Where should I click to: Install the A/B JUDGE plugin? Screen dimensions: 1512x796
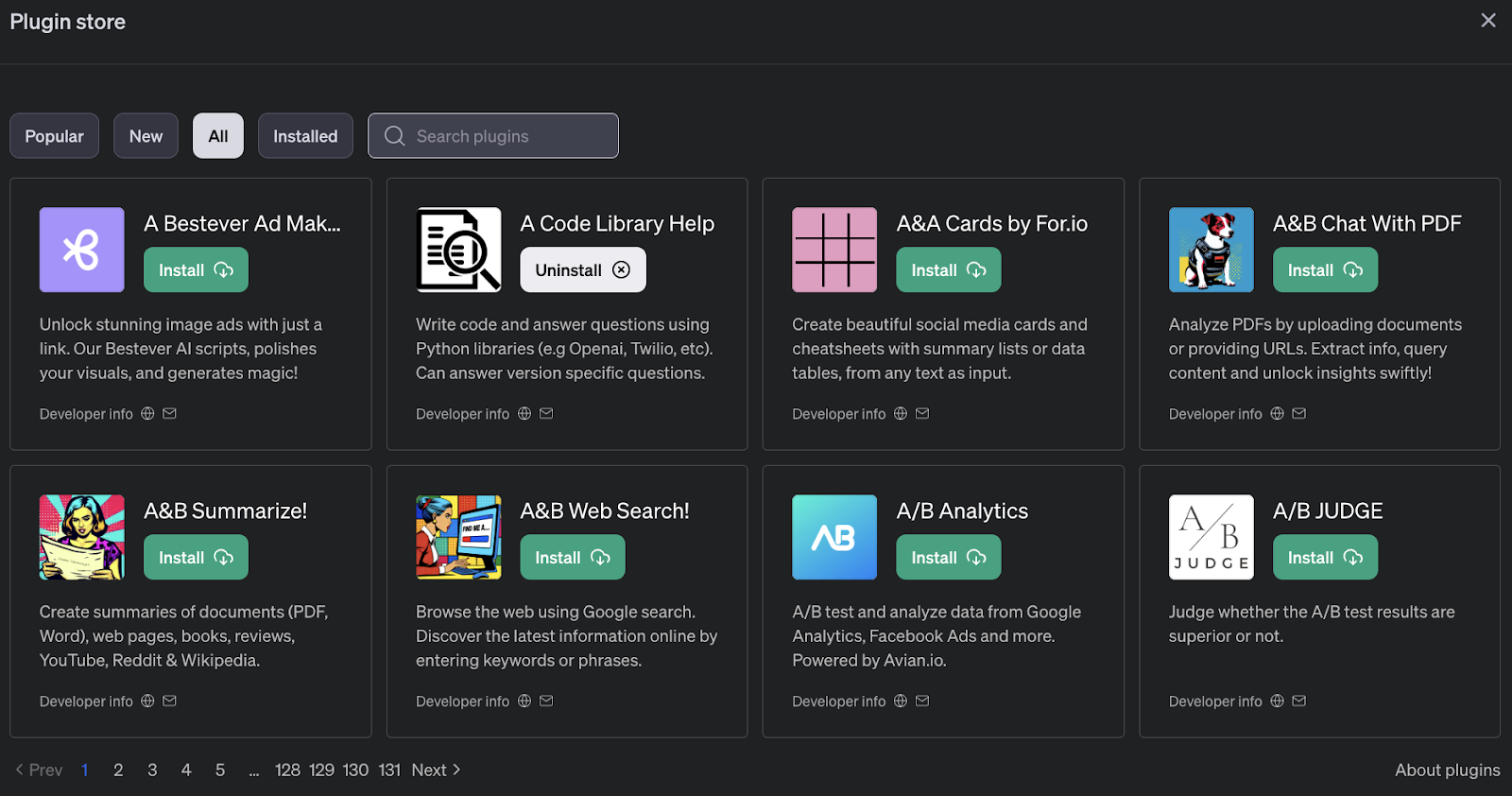click(x=1325, y=558)
